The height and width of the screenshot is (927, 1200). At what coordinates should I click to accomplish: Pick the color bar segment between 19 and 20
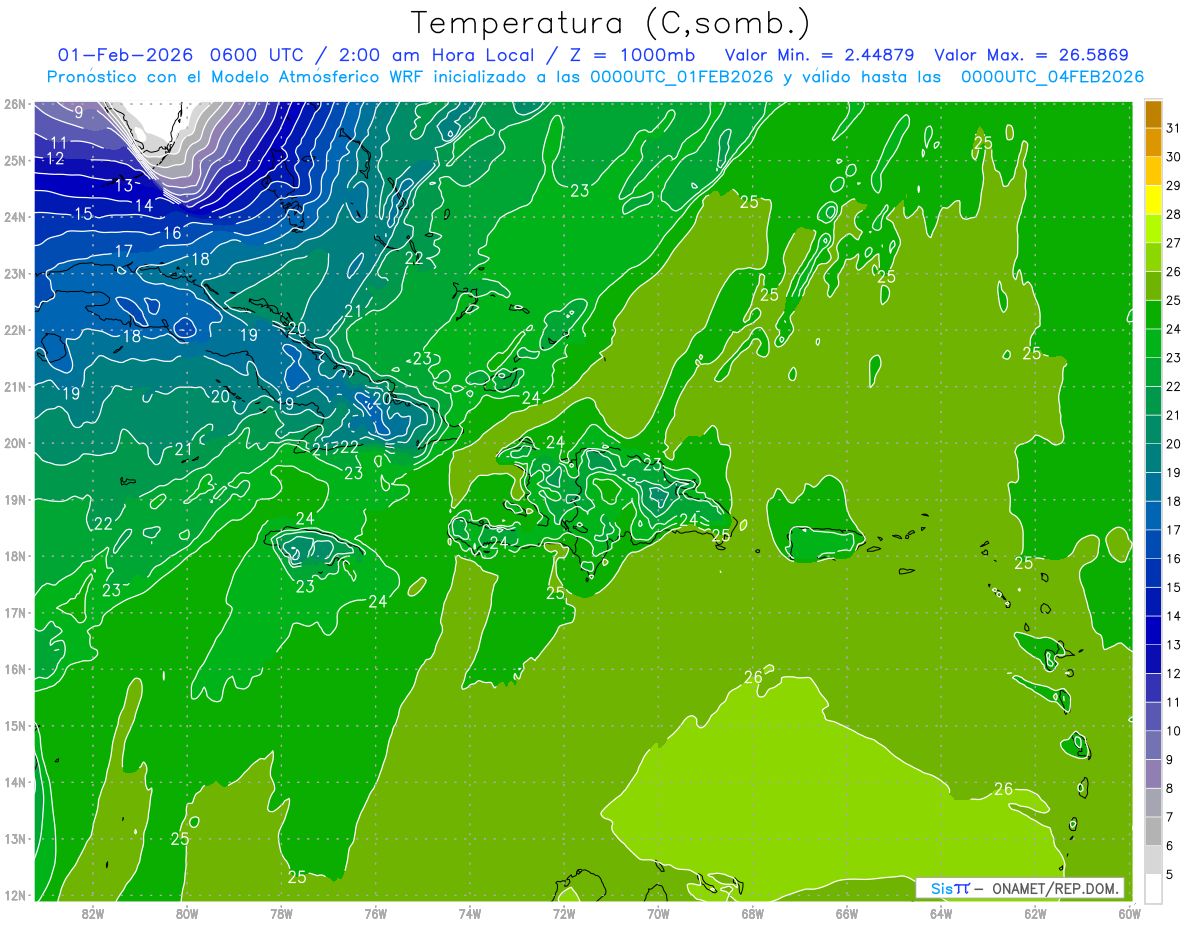coord(1153,458)
